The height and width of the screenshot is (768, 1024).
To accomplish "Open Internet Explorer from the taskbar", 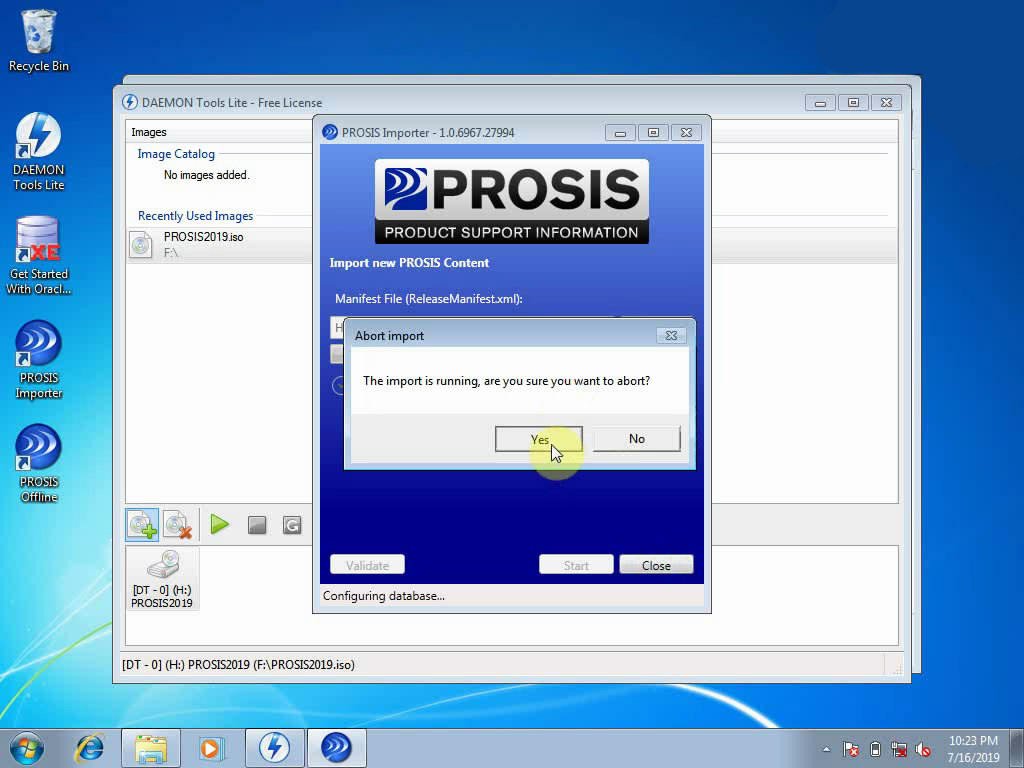I will pyautogui.click(x=90, y=747).
